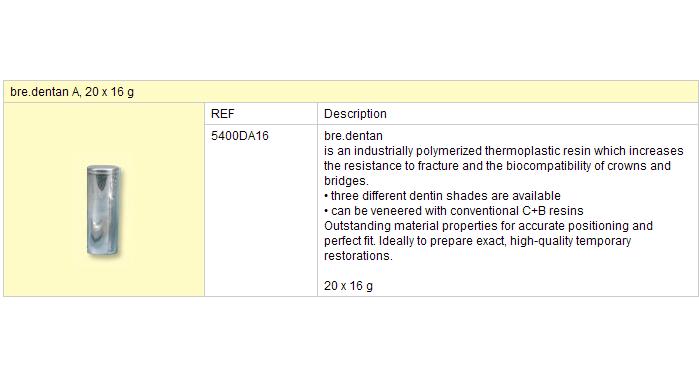Click the '20 x 16 g' quantity under the description

(348, 286)
